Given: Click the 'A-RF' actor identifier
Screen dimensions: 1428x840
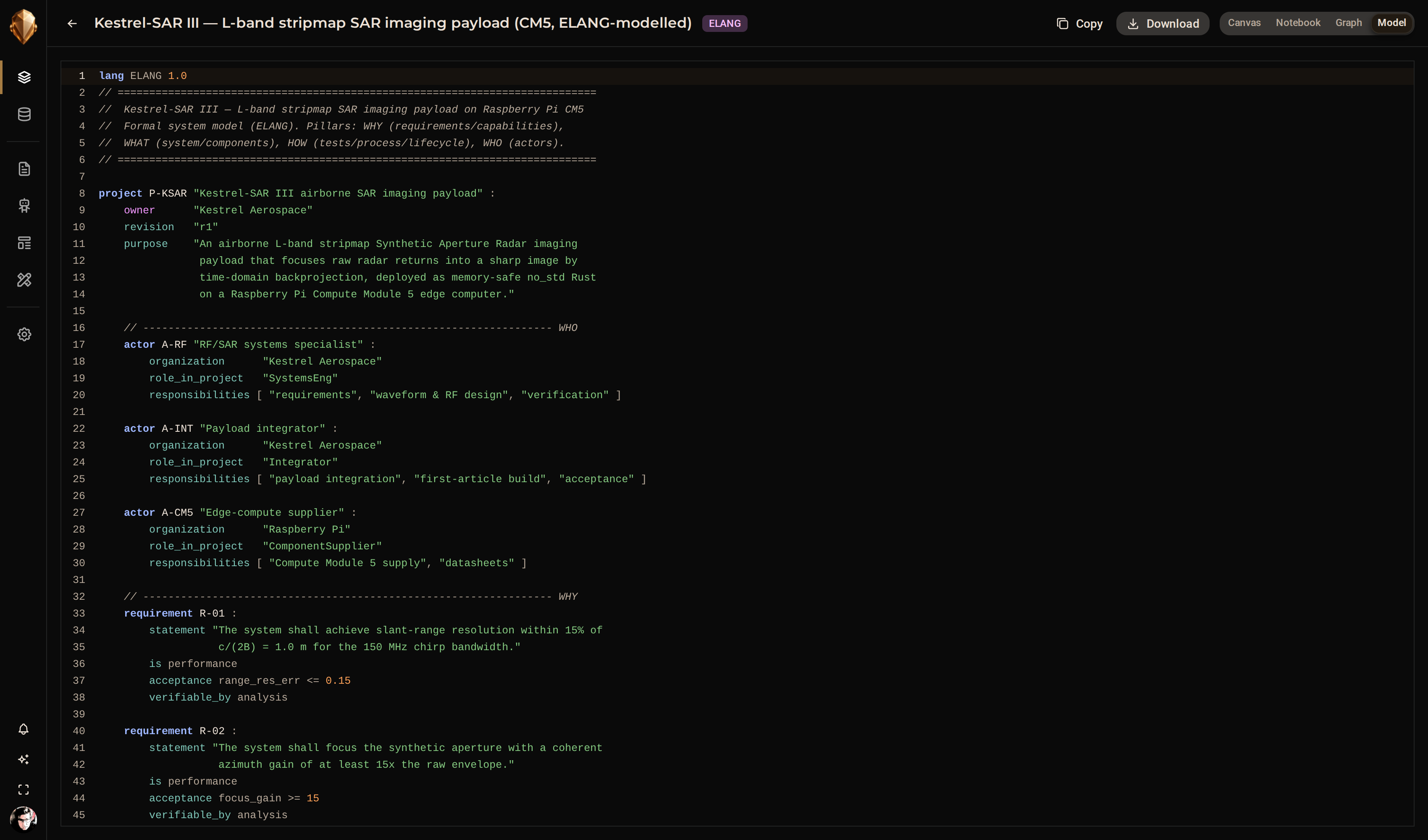Looking at the screenshot, I should (174, 345).
